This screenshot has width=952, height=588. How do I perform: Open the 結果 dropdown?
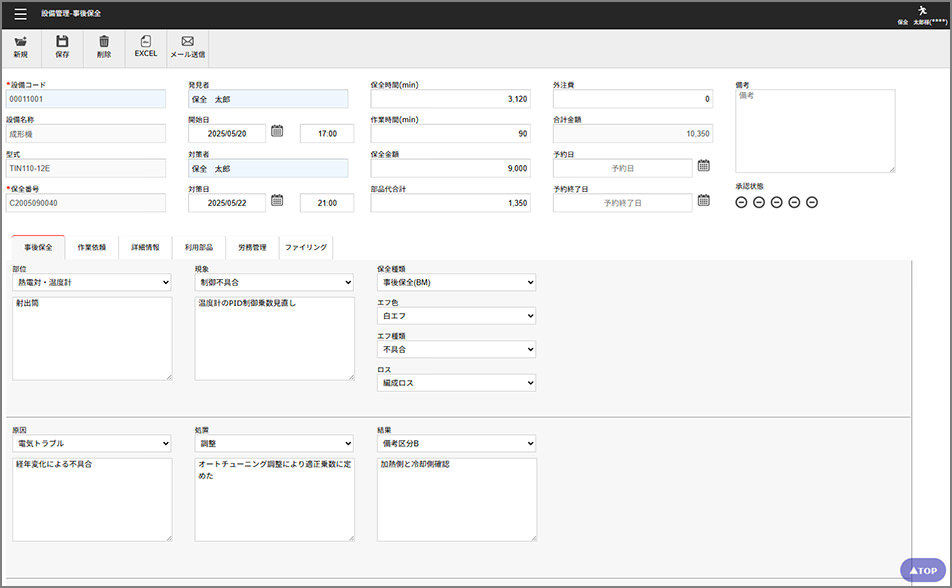point(457,443)
